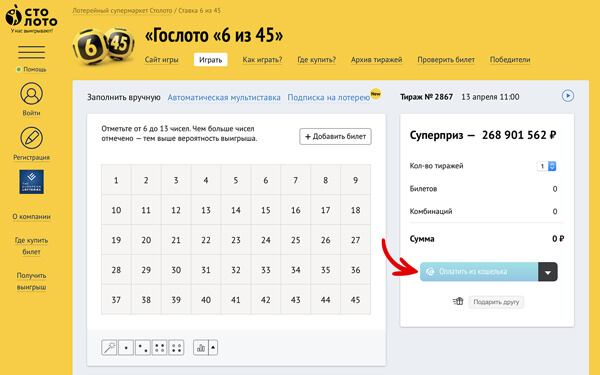The height and width of the screenshot is (375, 600).
Task: Click the Подарить другу button
Action: pos(496,302)
